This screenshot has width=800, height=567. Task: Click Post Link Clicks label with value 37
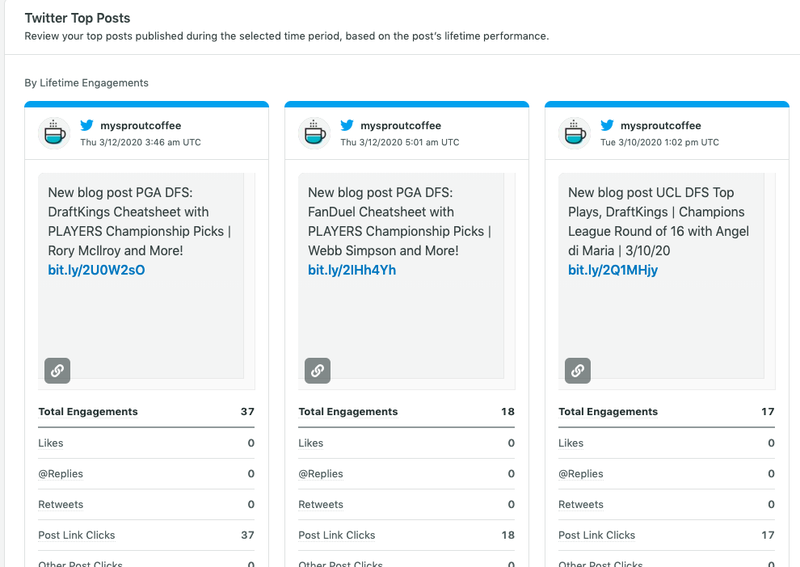tap(77, 535)
